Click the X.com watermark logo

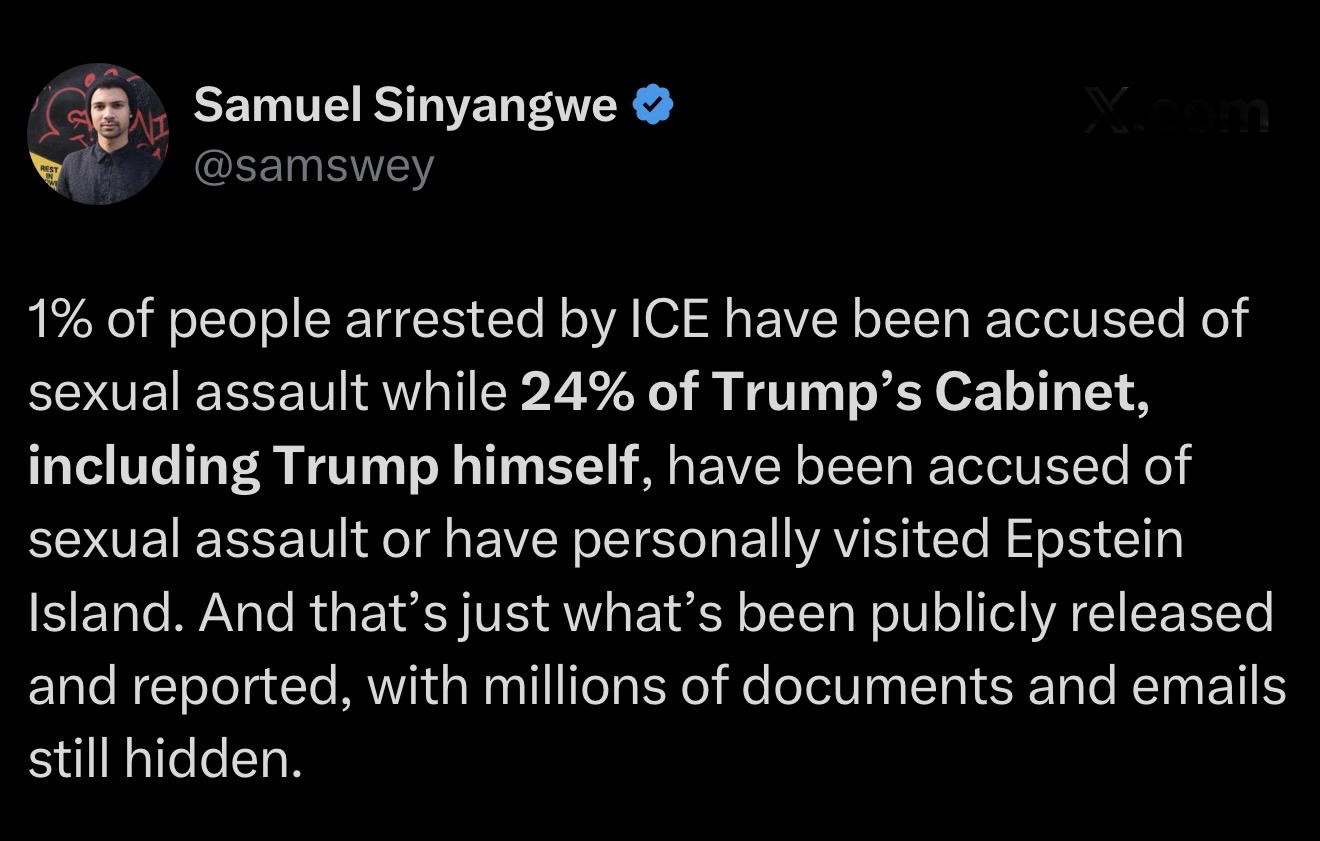(1176, 111)
